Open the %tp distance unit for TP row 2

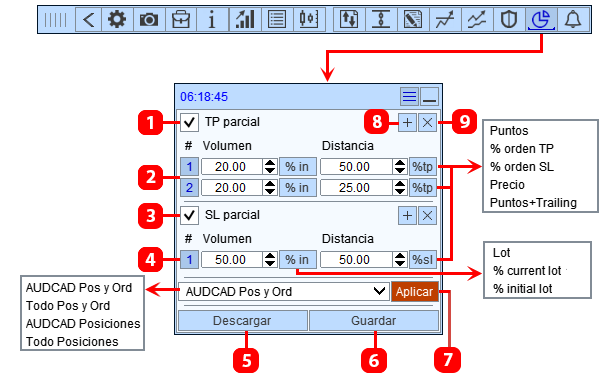[x=423, y=188]
